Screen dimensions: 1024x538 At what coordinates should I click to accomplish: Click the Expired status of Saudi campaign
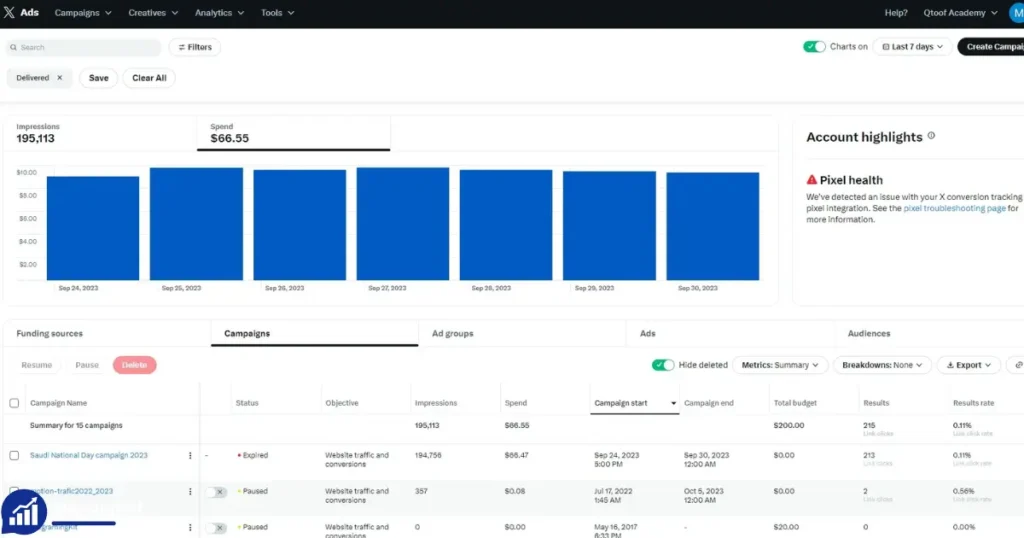click(253, 455)
